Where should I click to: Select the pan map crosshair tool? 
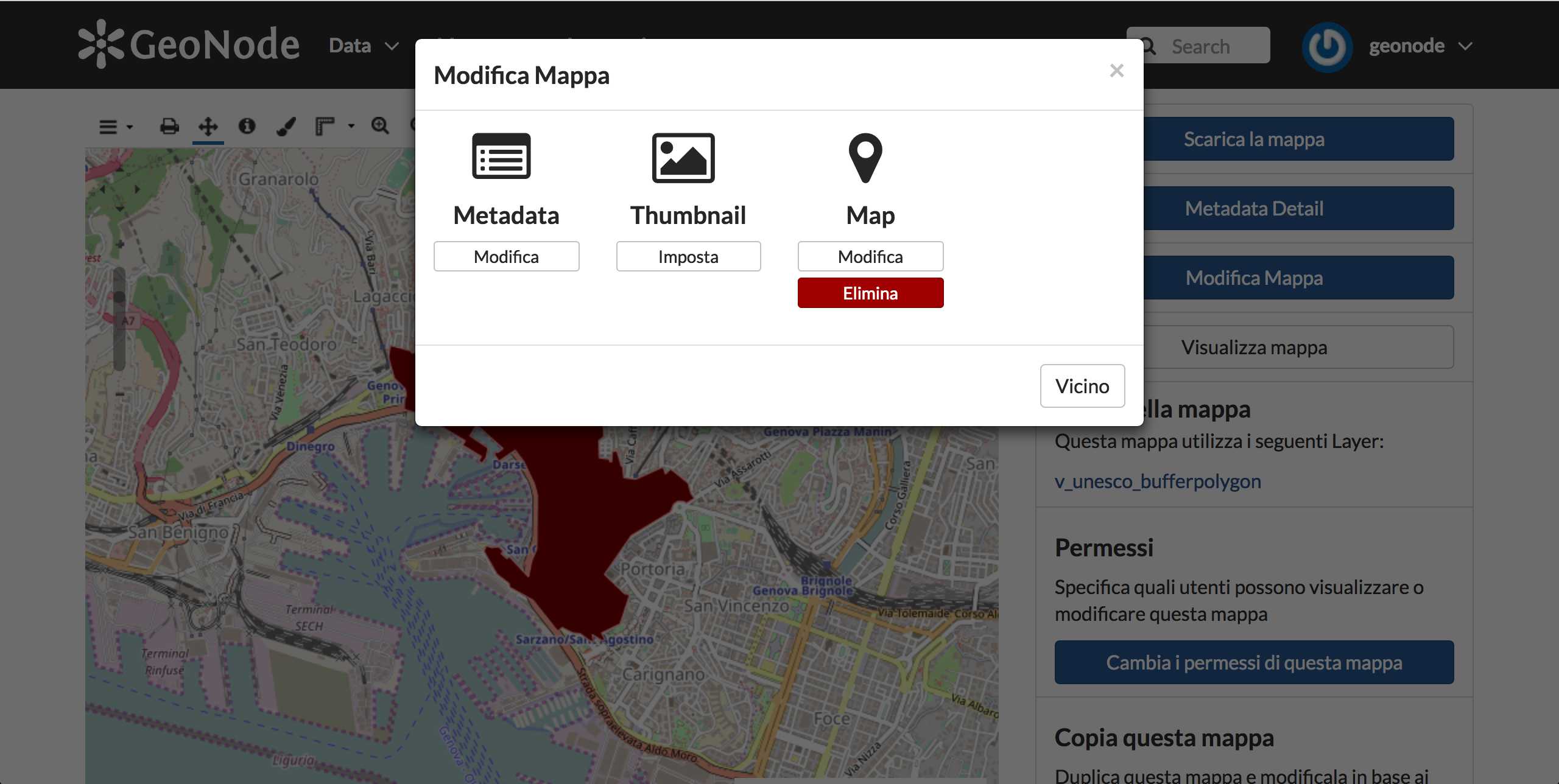[208, 127]
